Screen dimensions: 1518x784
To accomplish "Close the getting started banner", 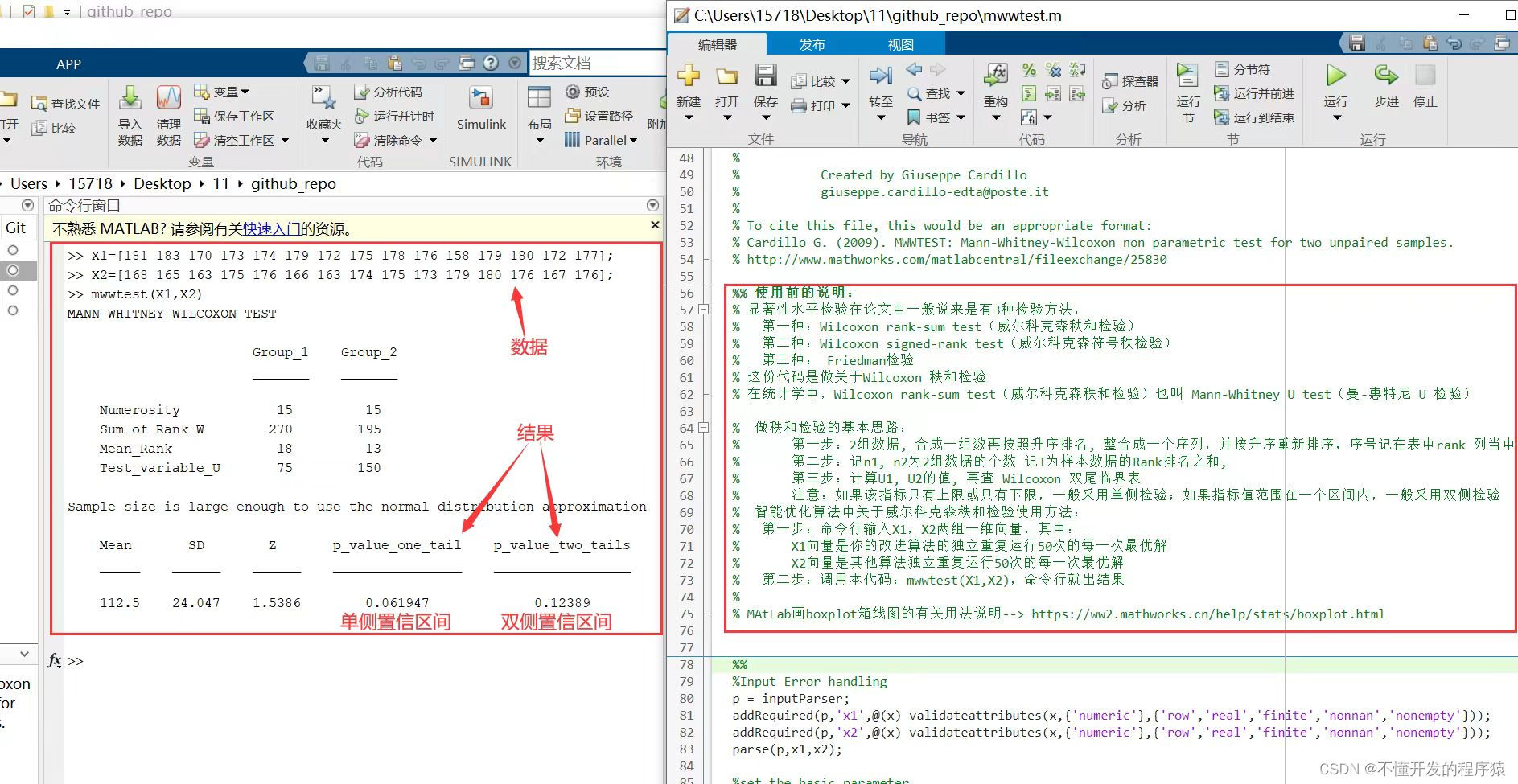I will pos(655,224).
